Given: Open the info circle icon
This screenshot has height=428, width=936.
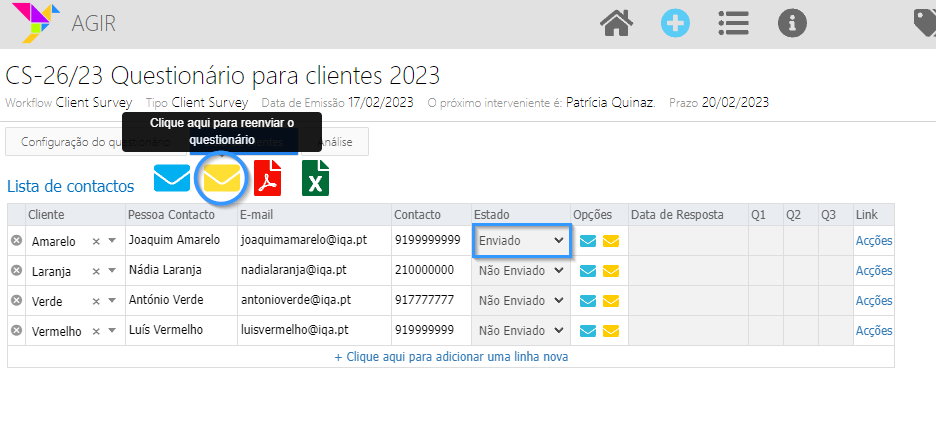Looking at the screenshot, I should [x=792, y=24].
